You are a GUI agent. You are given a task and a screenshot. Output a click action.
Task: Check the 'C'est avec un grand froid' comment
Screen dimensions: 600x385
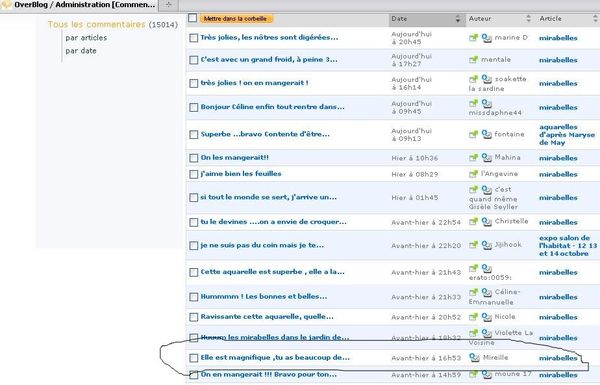194,60
